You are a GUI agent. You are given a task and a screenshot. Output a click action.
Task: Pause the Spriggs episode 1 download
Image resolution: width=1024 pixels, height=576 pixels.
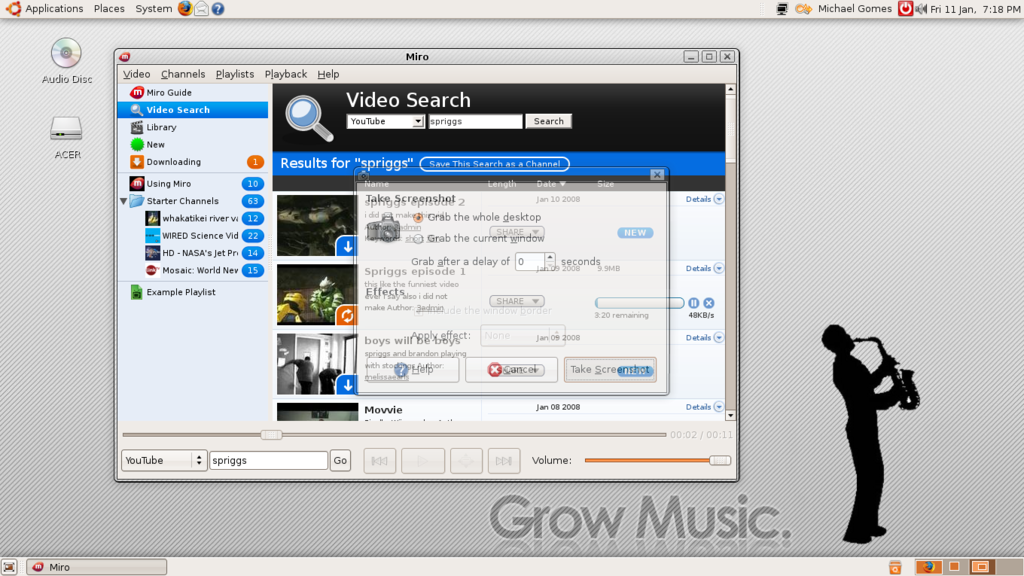point(694,303)
